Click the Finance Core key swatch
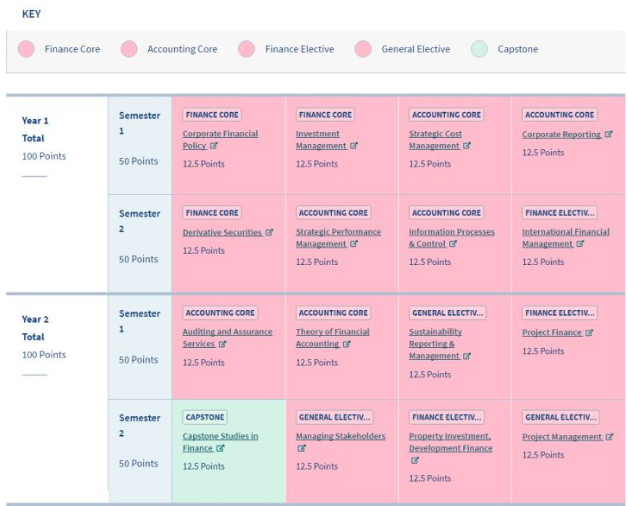The image size is (628, 506). 26,49
